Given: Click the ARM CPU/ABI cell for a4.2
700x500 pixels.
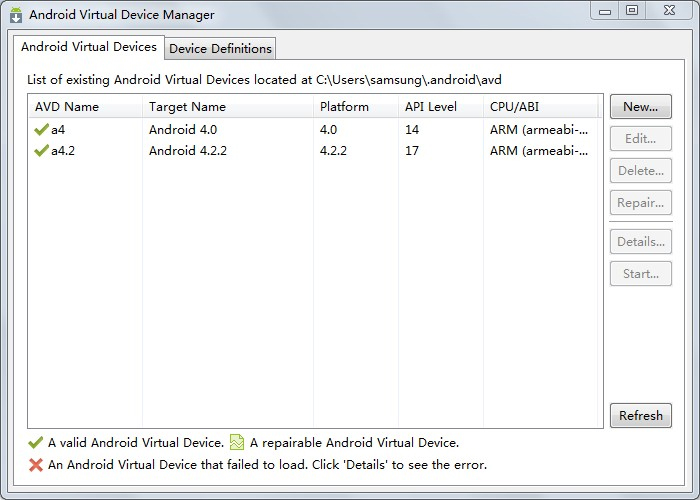Looking at the screenshot, I should 539,151.
